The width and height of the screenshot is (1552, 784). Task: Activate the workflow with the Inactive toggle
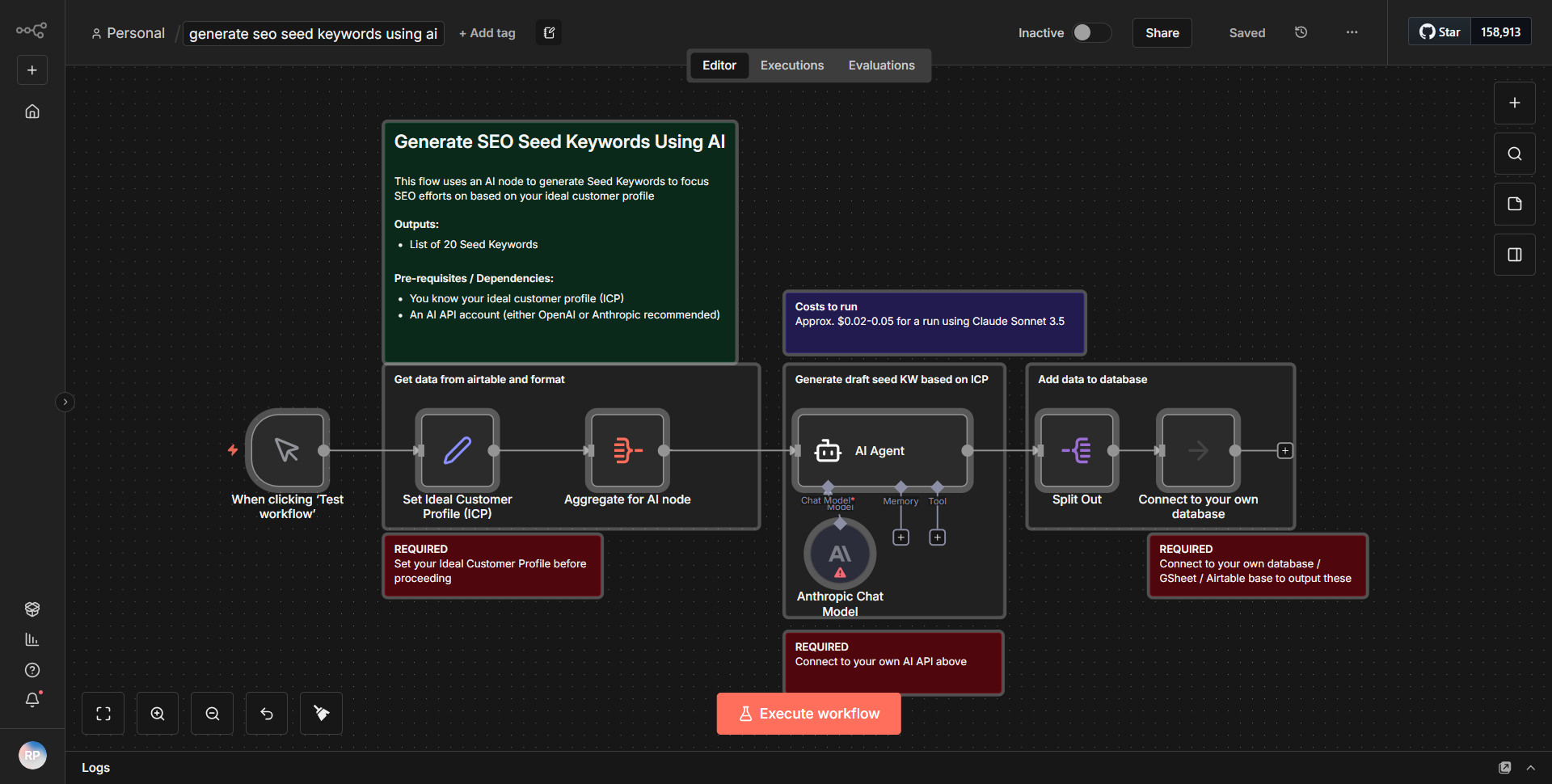[x=1090, y=32]
